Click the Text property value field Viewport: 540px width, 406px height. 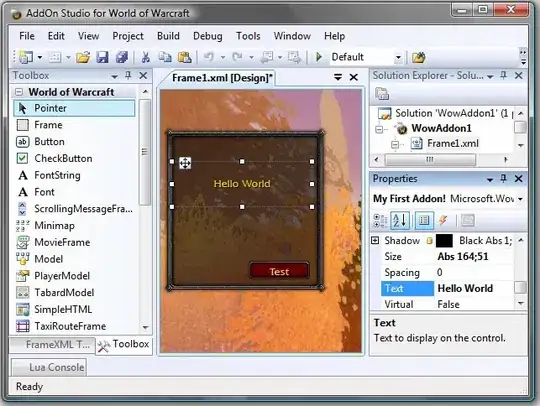pyautogui.click(x=475, y=288)
